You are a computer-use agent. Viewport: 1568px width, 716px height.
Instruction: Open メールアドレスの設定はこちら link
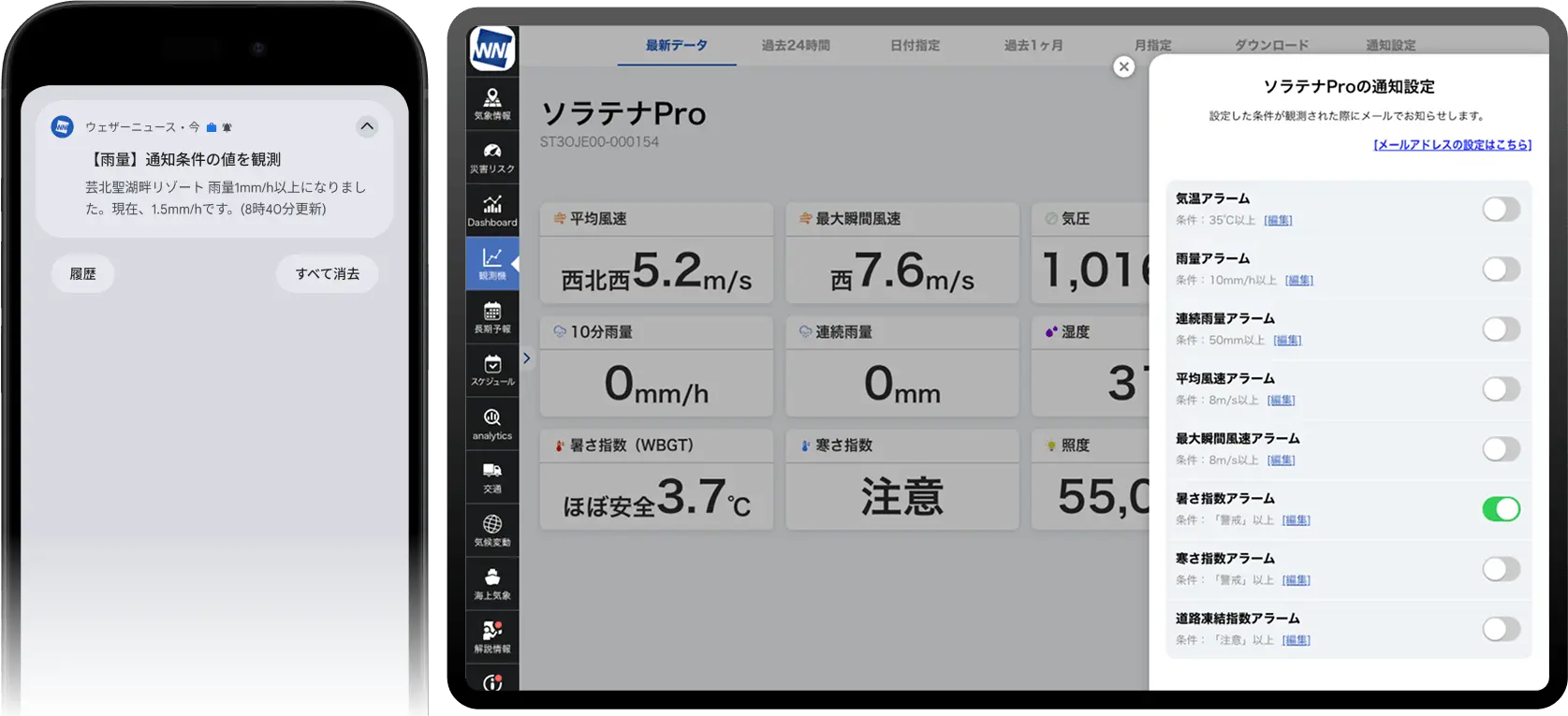(x=1452, y=145)
